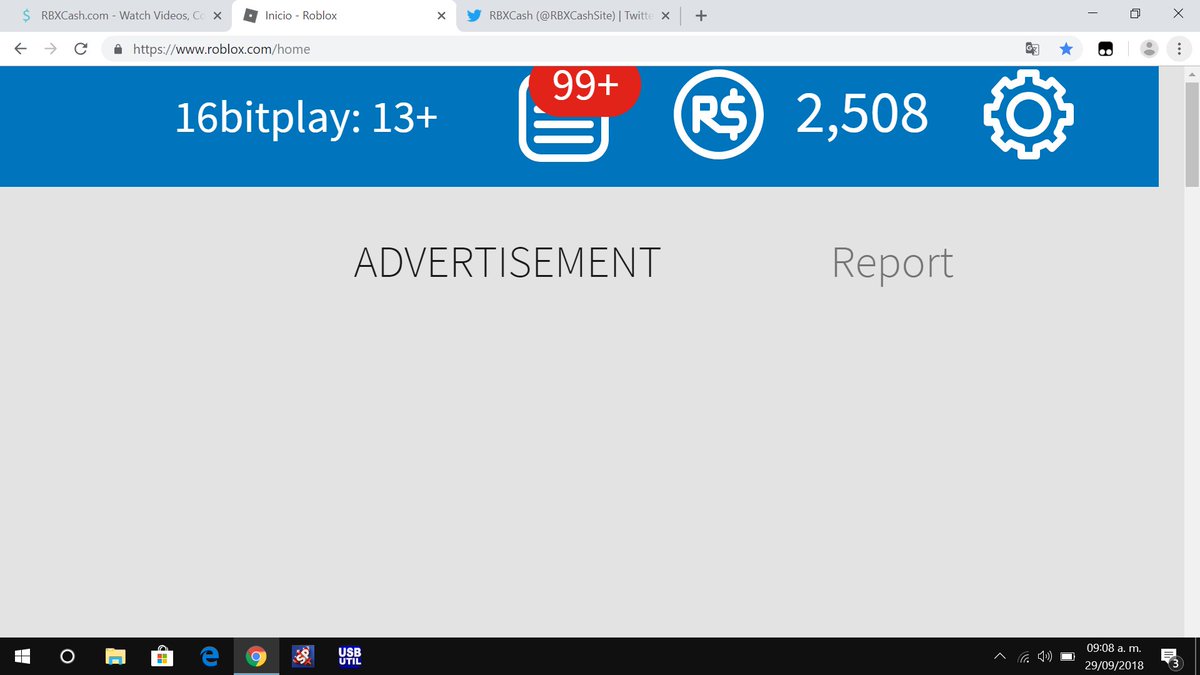Click the Robux balance 2,508

tap(862, 113)
